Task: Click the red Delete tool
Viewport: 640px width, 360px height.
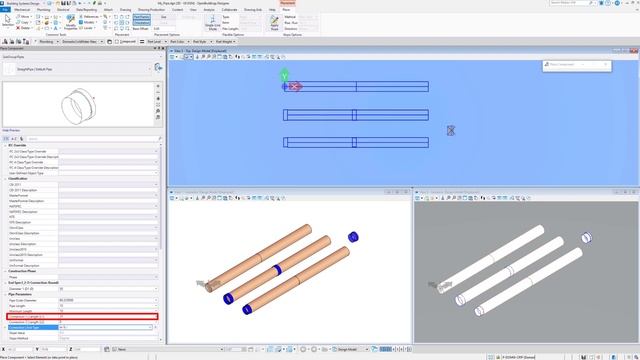Action: (23, 28)
